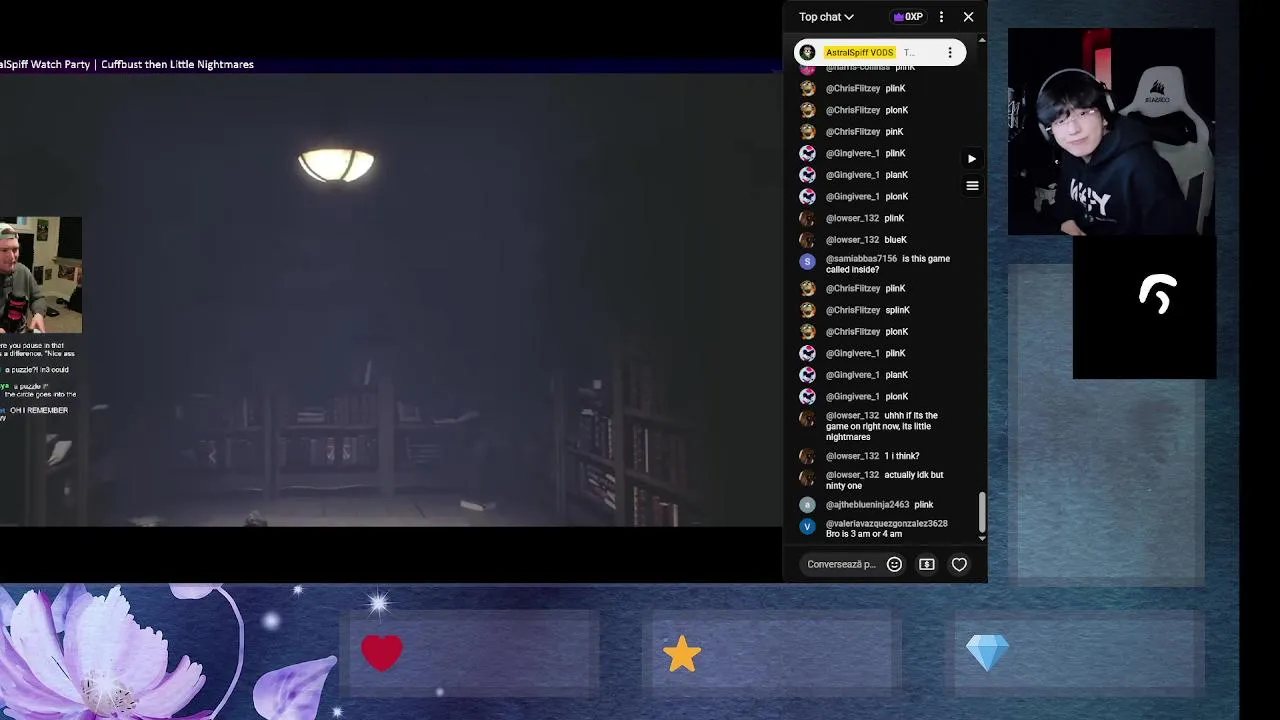Open the AstralSpiff VODS pinned message avatar
1280x720 pixels.
808,52
